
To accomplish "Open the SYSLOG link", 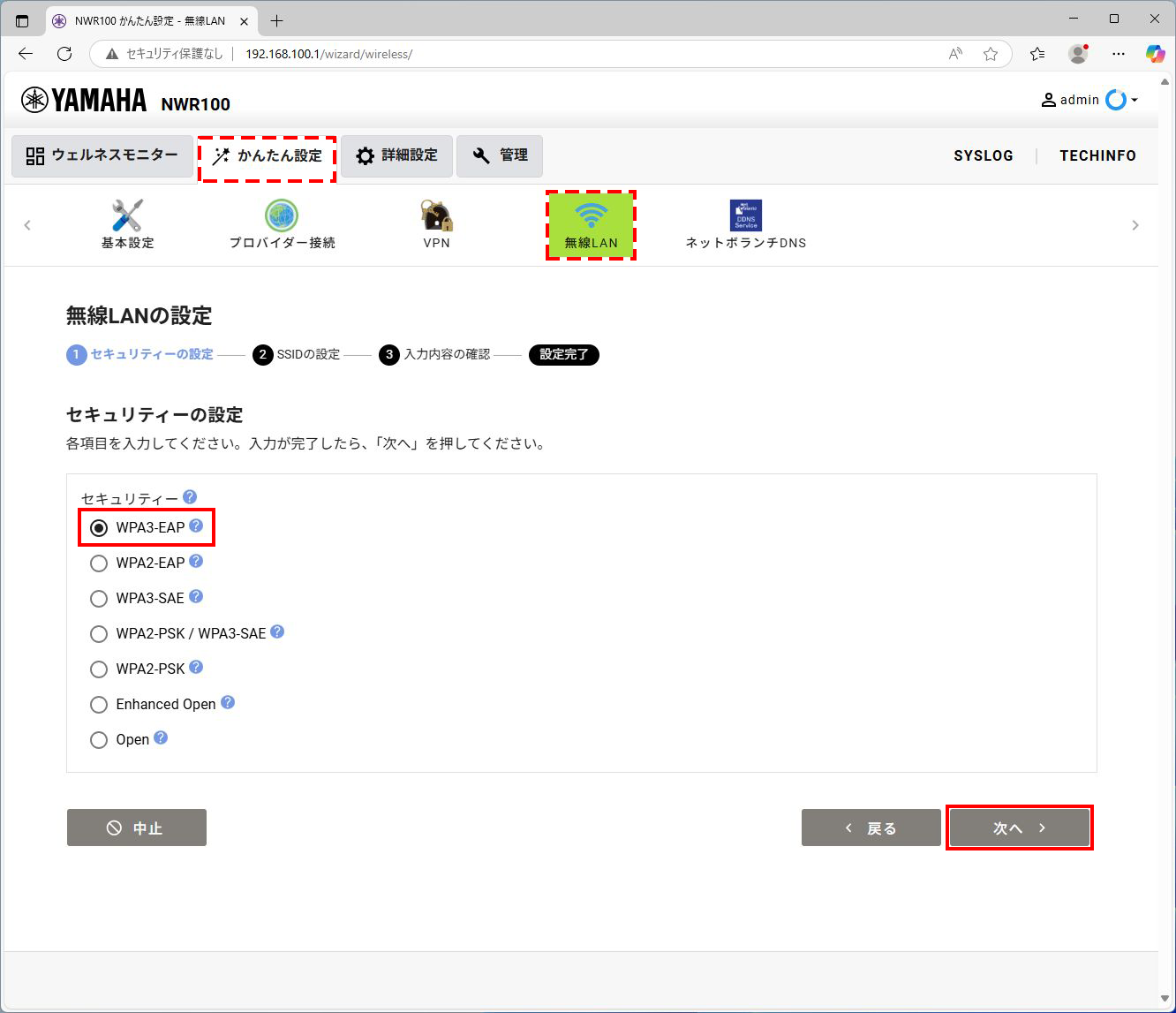I will coord(984,155).
